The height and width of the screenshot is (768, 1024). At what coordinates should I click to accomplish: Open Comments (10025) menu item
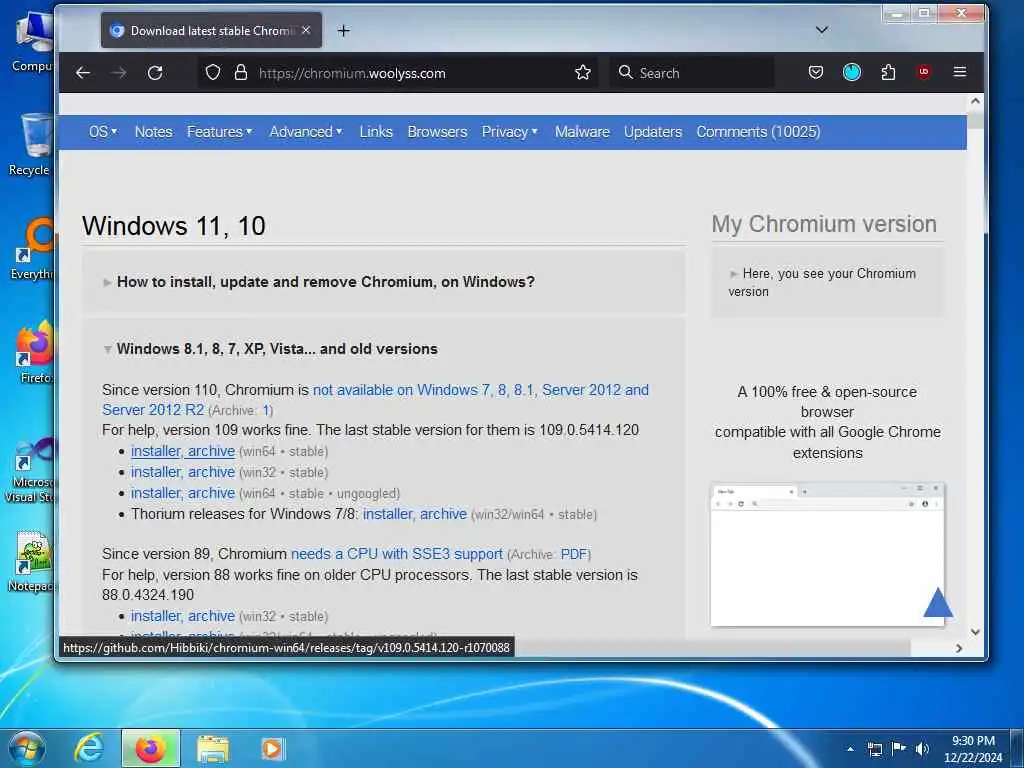758,132
